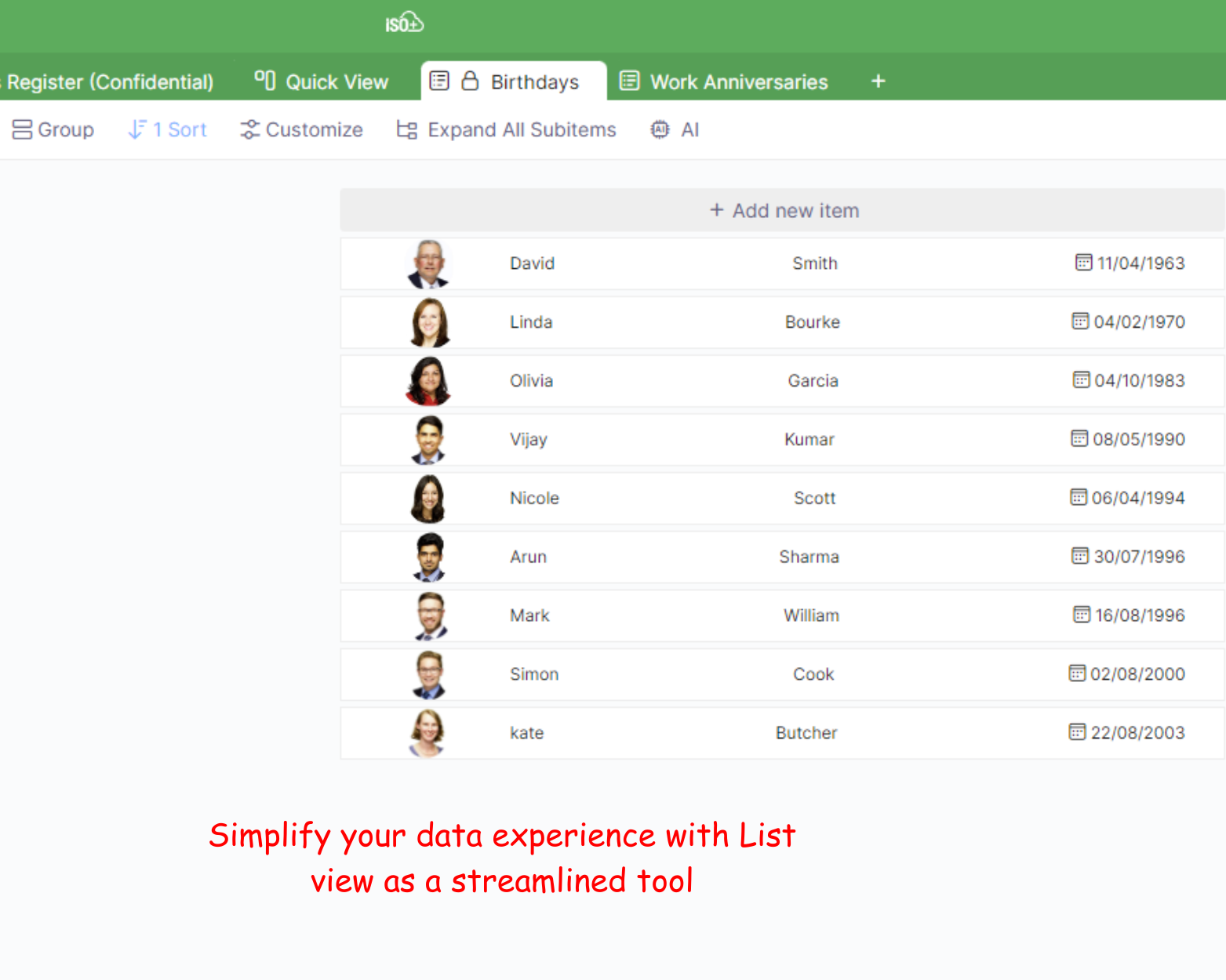
Task: Open the Group options
Action: (x=53, y=129)
